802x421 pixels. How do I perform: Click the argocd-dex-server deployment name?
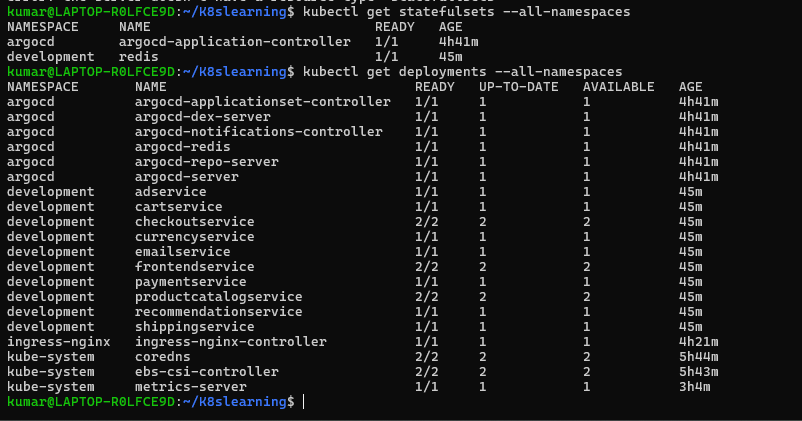coord(202,117)
